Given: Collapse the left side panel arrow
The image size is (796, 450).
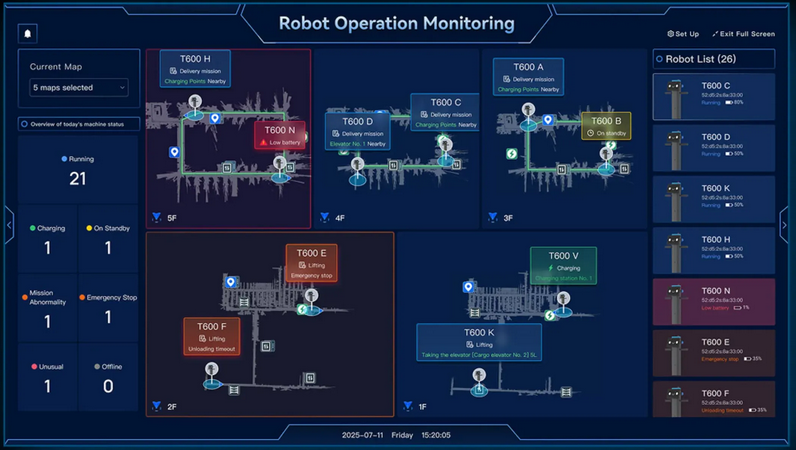Looking at the screenshot, I should click(x=9, y=225).
